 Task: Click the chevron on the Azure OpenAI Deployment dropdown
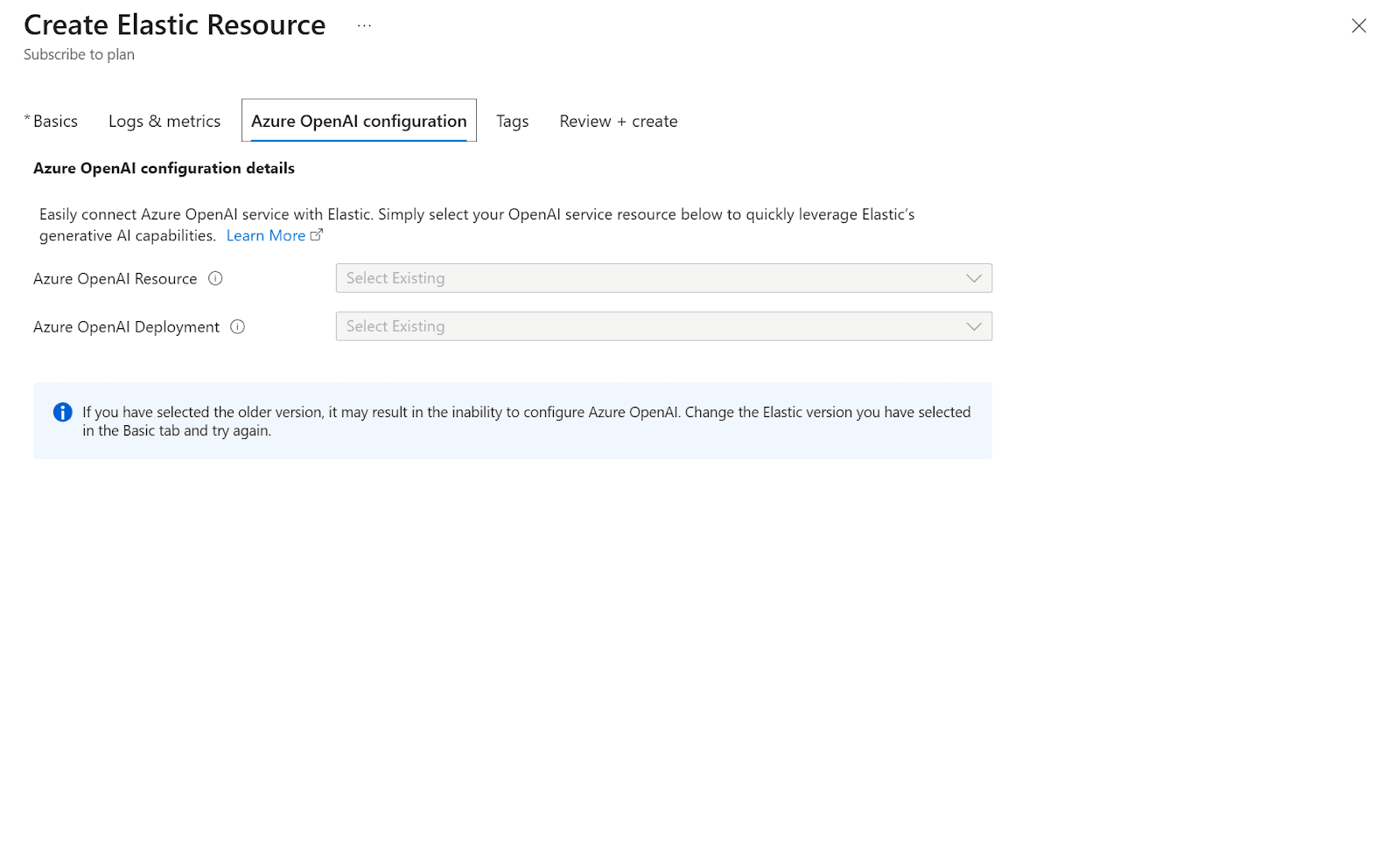coord(974,326)
